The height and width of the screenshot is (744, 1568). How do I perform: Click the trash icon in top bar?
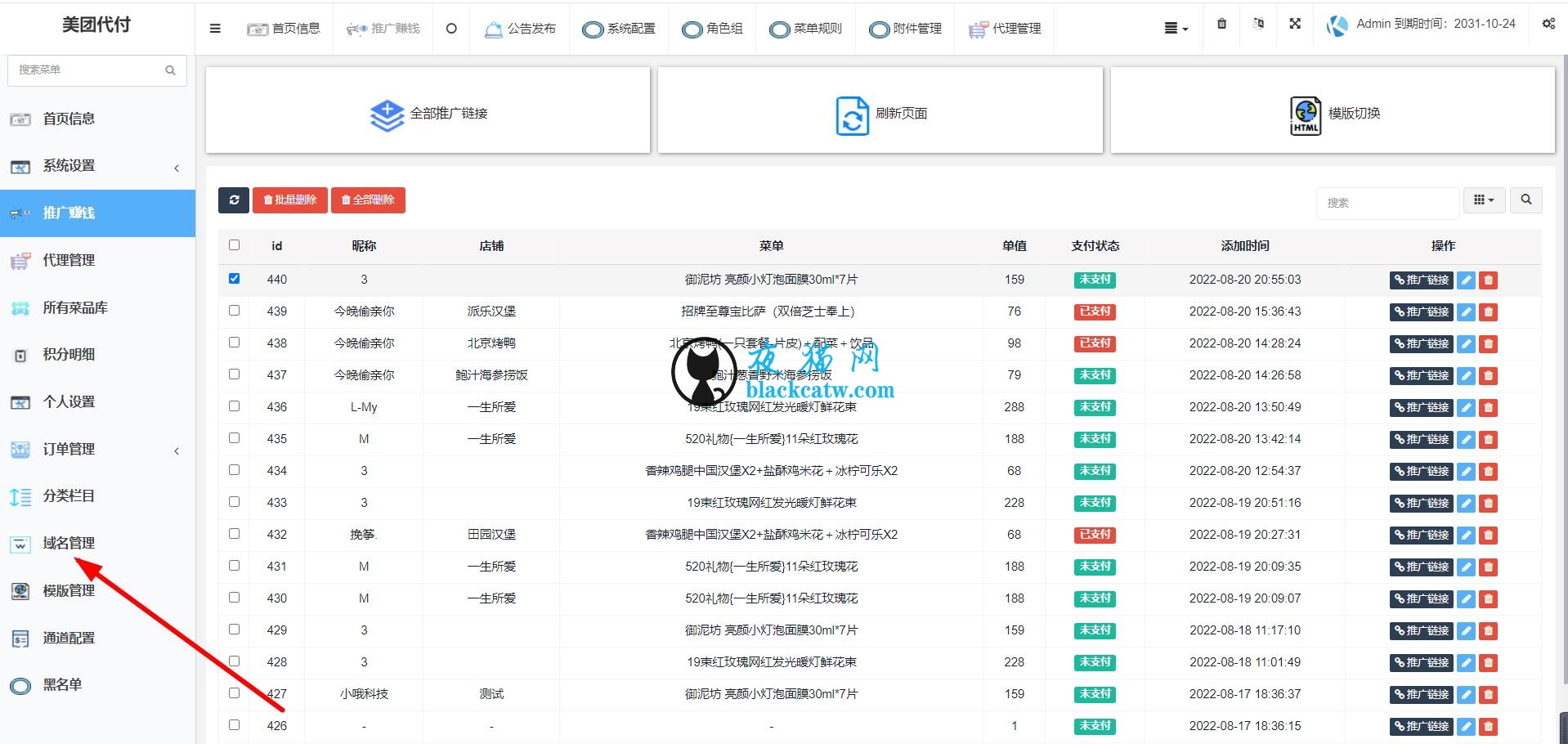[x=1221, y=24]
